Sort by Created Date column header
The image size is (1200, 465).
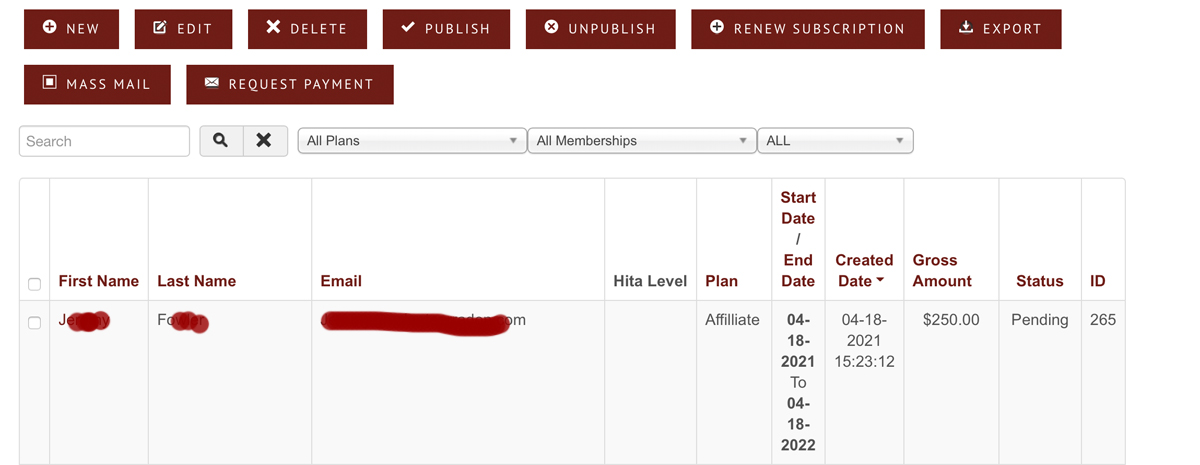864,270
